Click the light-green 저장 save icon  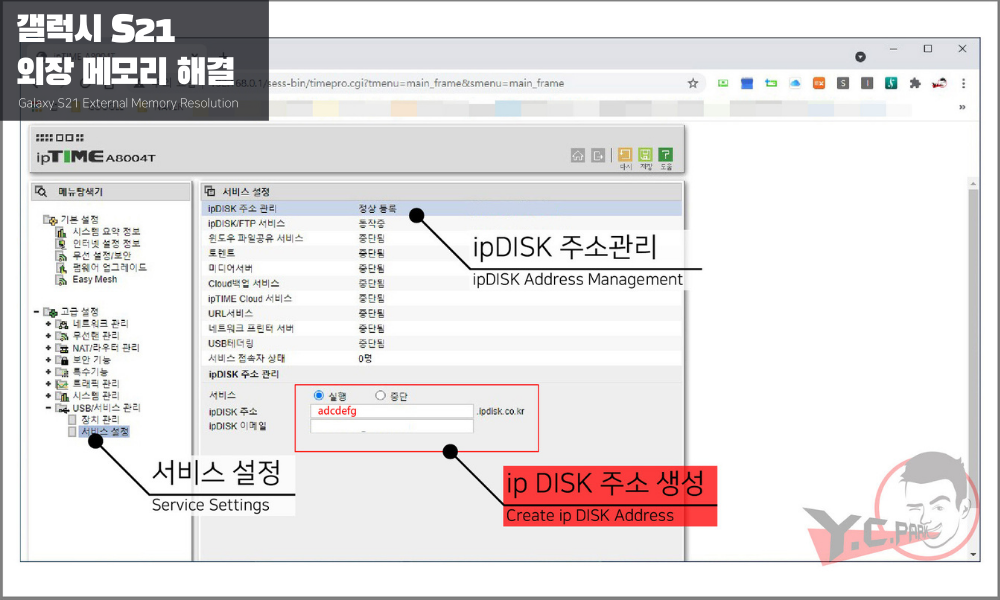pyautogui.click(x=645, y=155)
